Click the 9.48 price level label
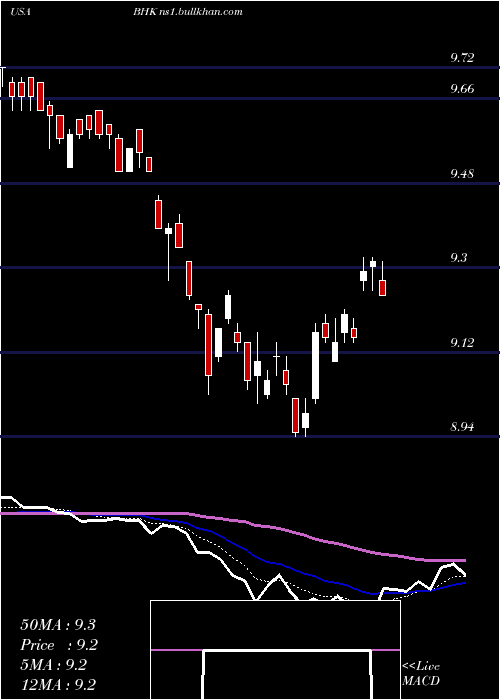This screenshot has height=700, width=500. 462,174
